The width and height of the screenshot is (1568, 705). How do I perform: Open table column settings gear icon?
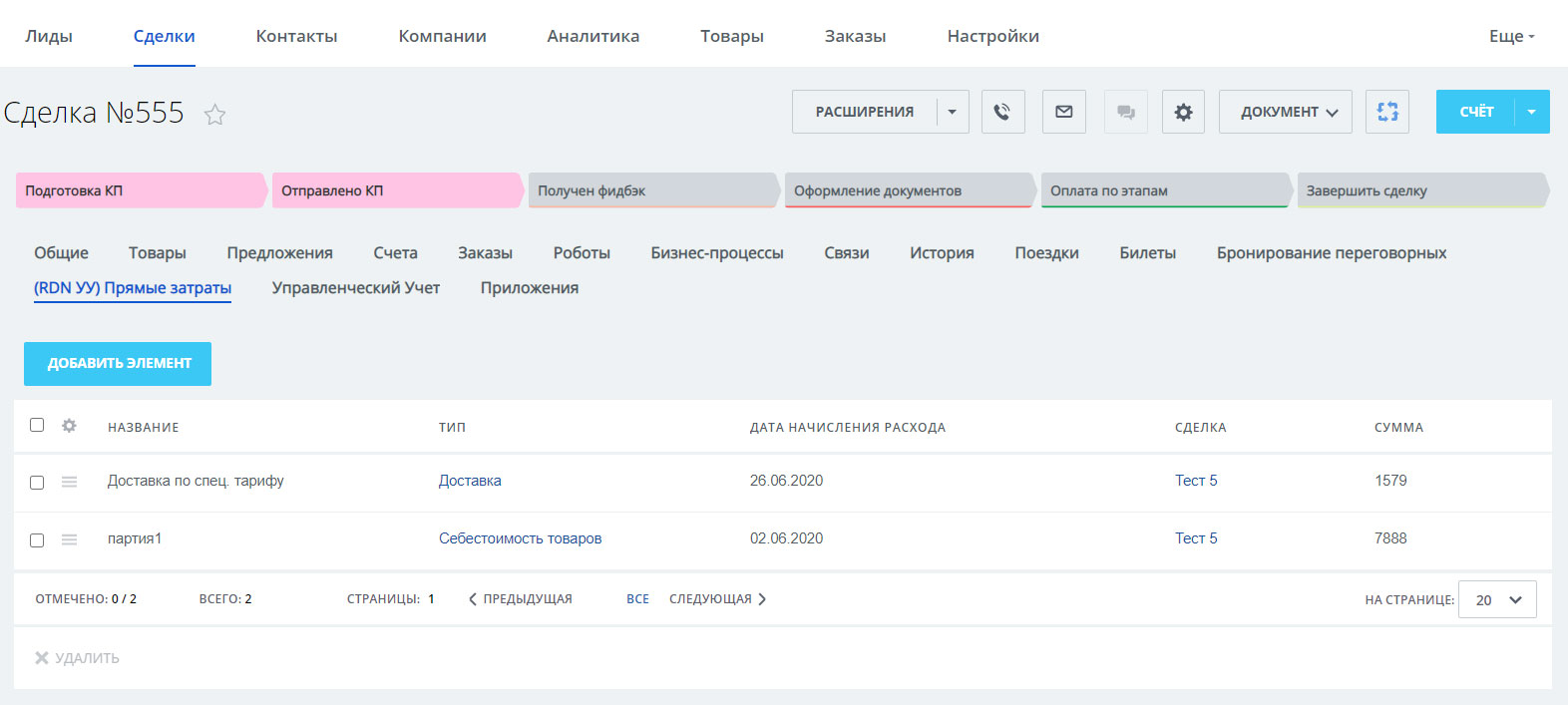point(69,426)
